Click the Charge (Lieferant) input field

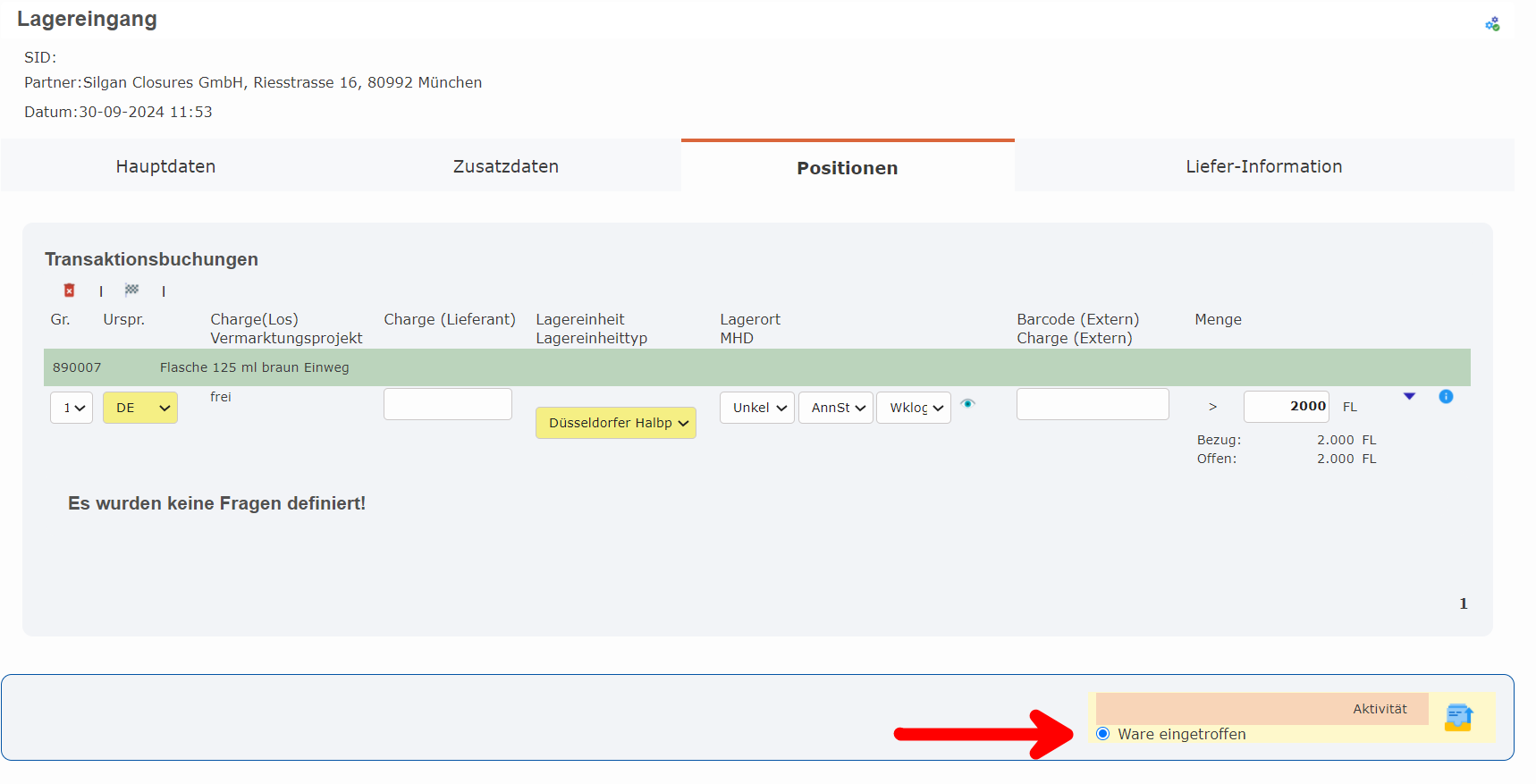coord(448,404)
